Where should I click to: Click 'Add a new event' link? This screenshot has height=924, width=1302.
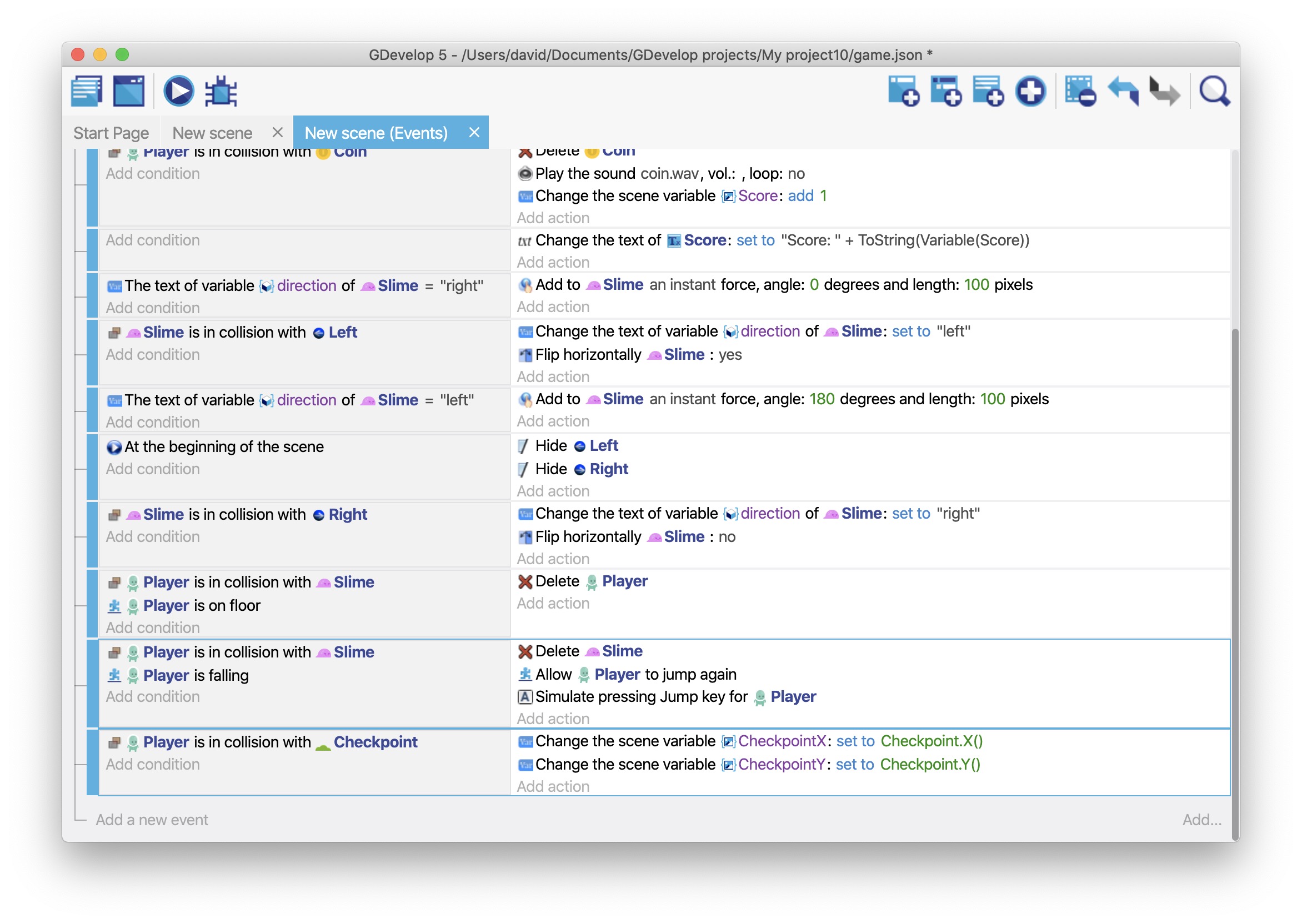tap(152, 820)
